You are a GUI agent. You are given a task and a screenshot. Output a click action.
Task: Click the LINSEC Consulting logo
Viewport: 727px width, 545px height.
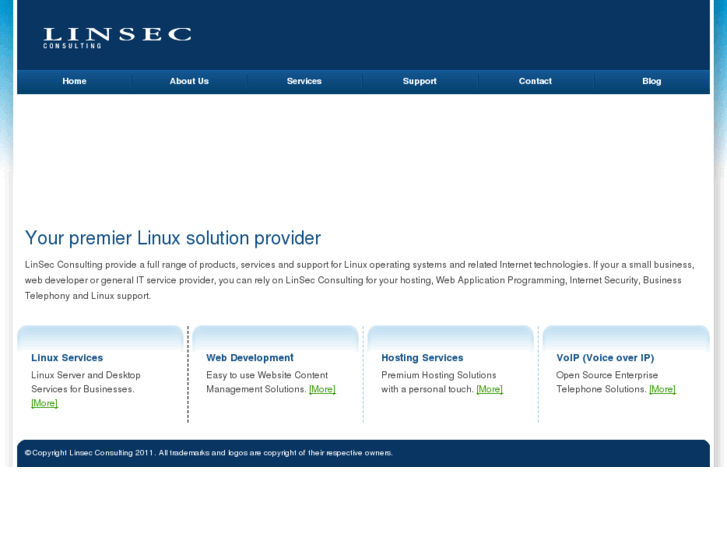coord(117,38)
